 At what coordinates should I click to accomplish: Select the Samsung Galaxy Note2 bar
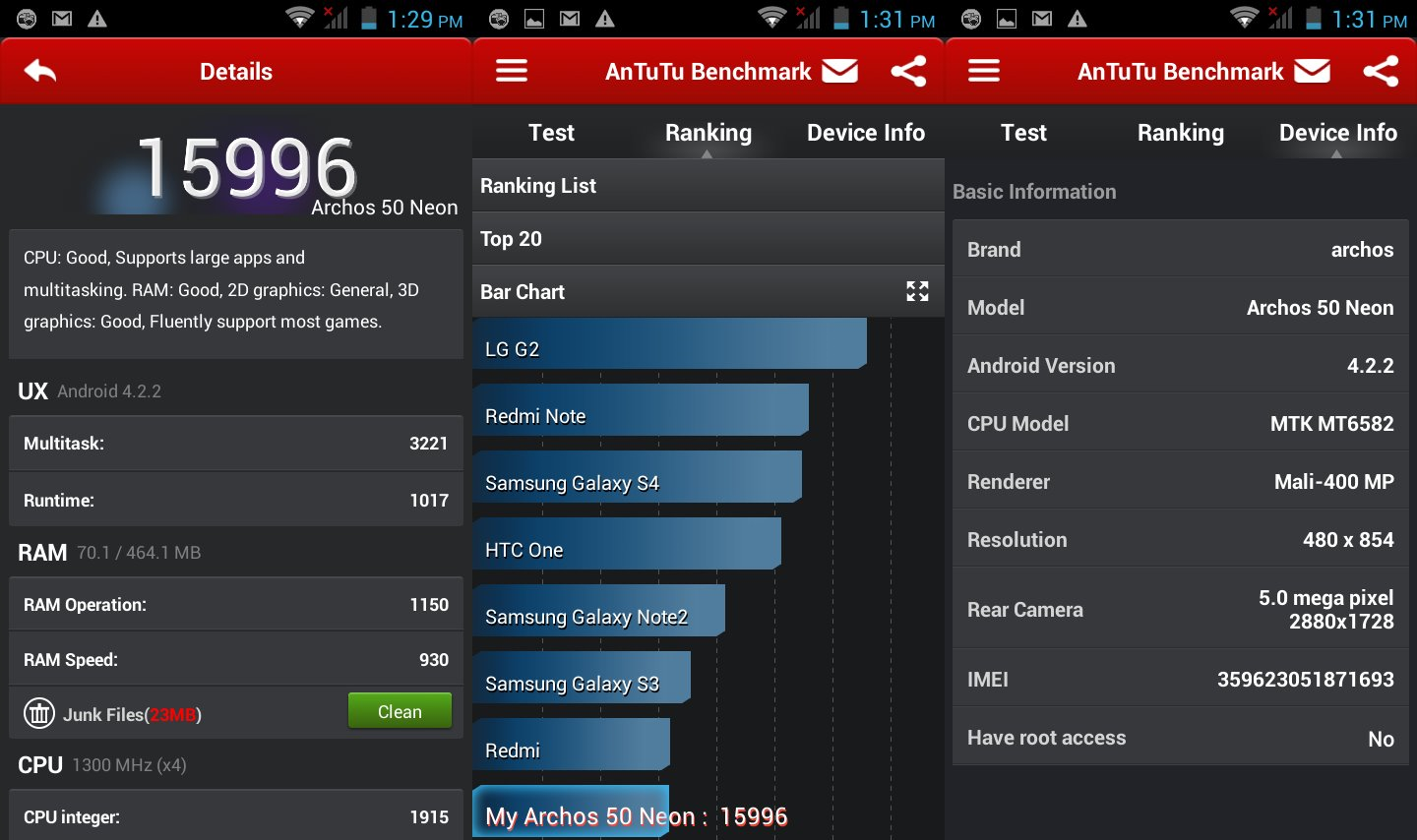(x=599, y=611)
